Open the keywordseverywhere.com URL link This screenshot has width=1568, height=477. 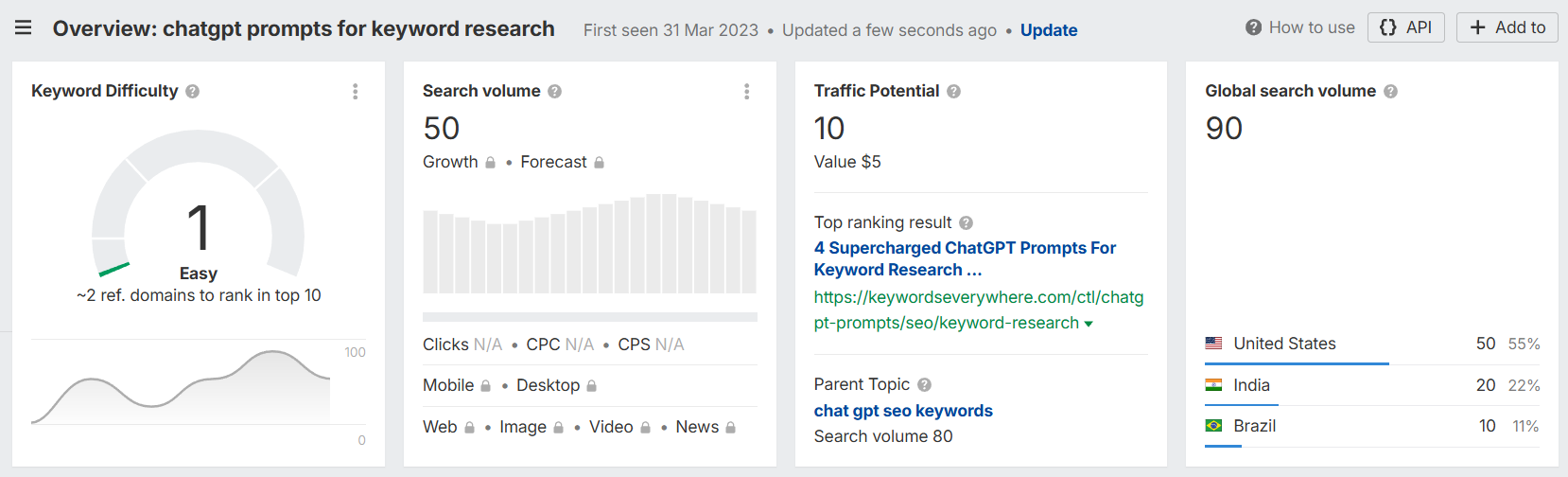[x=979, y=310]
